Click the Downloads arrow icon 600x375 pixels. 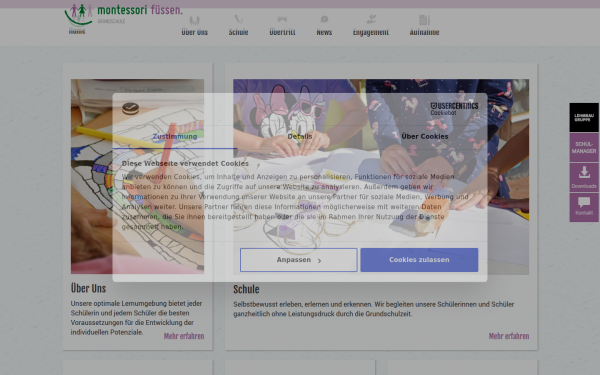coord(584,173)
